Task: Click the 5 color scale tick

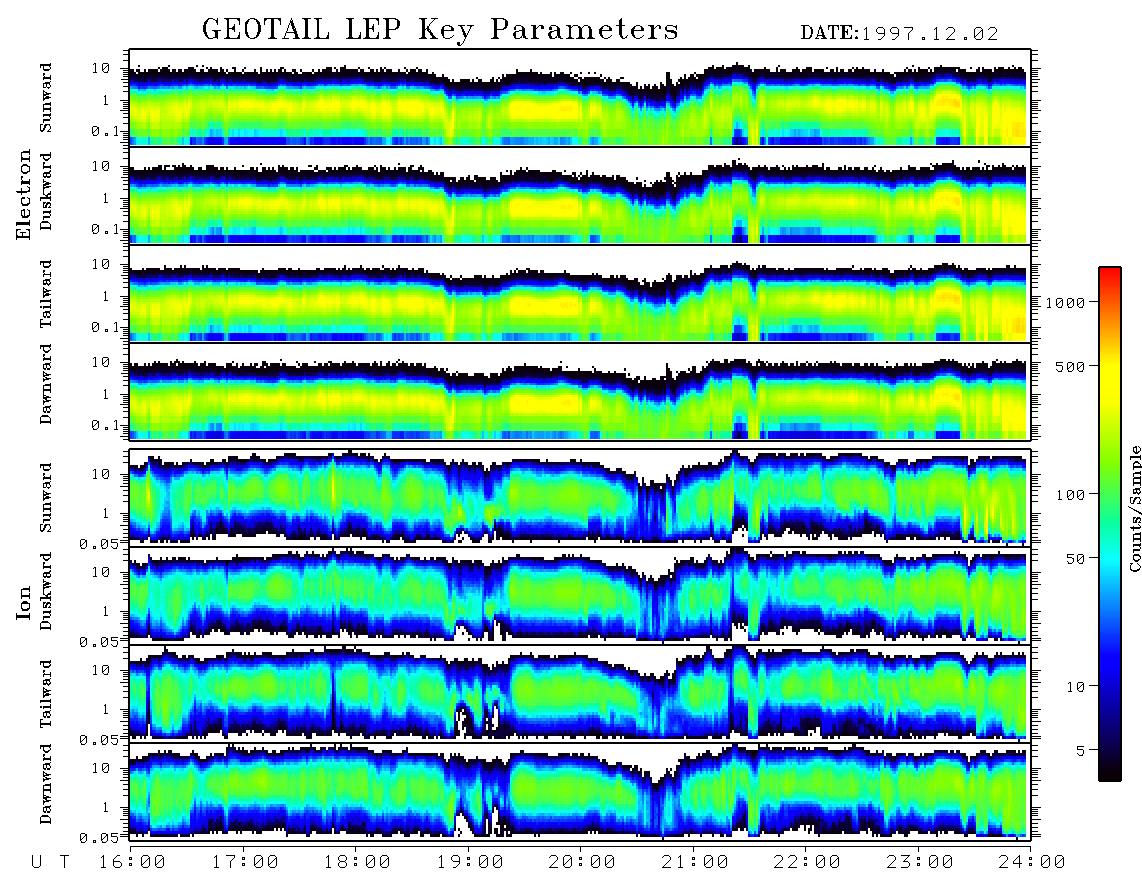Action: 1080,751
